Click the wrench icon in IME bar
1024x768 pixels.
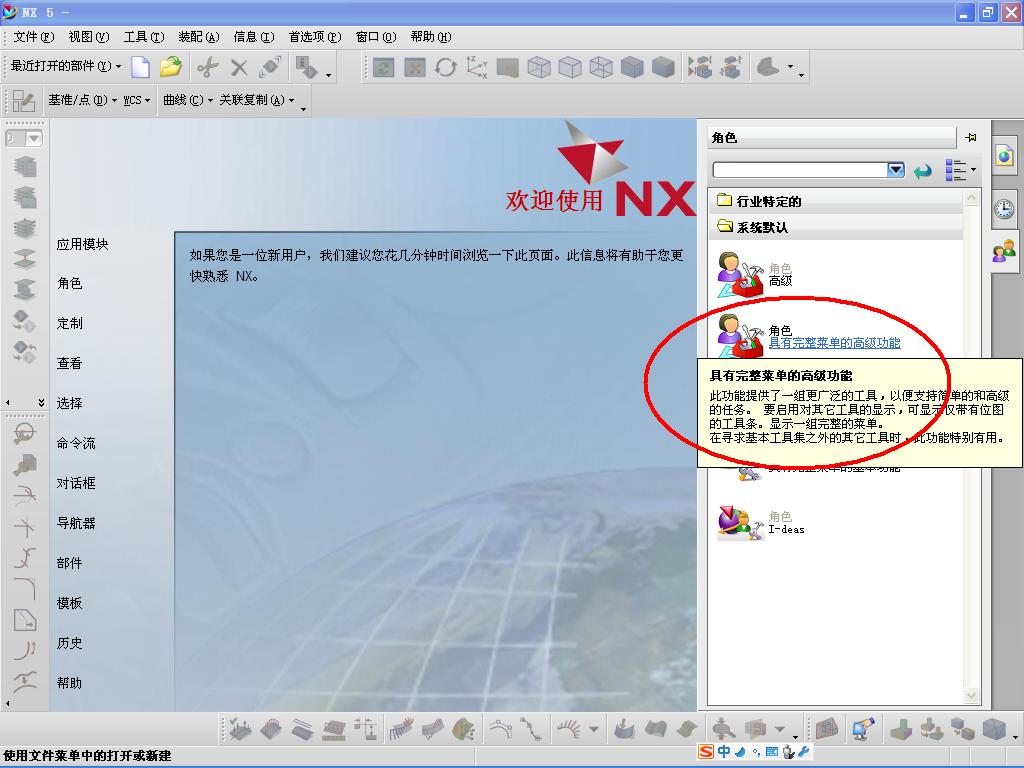(804, 752)
